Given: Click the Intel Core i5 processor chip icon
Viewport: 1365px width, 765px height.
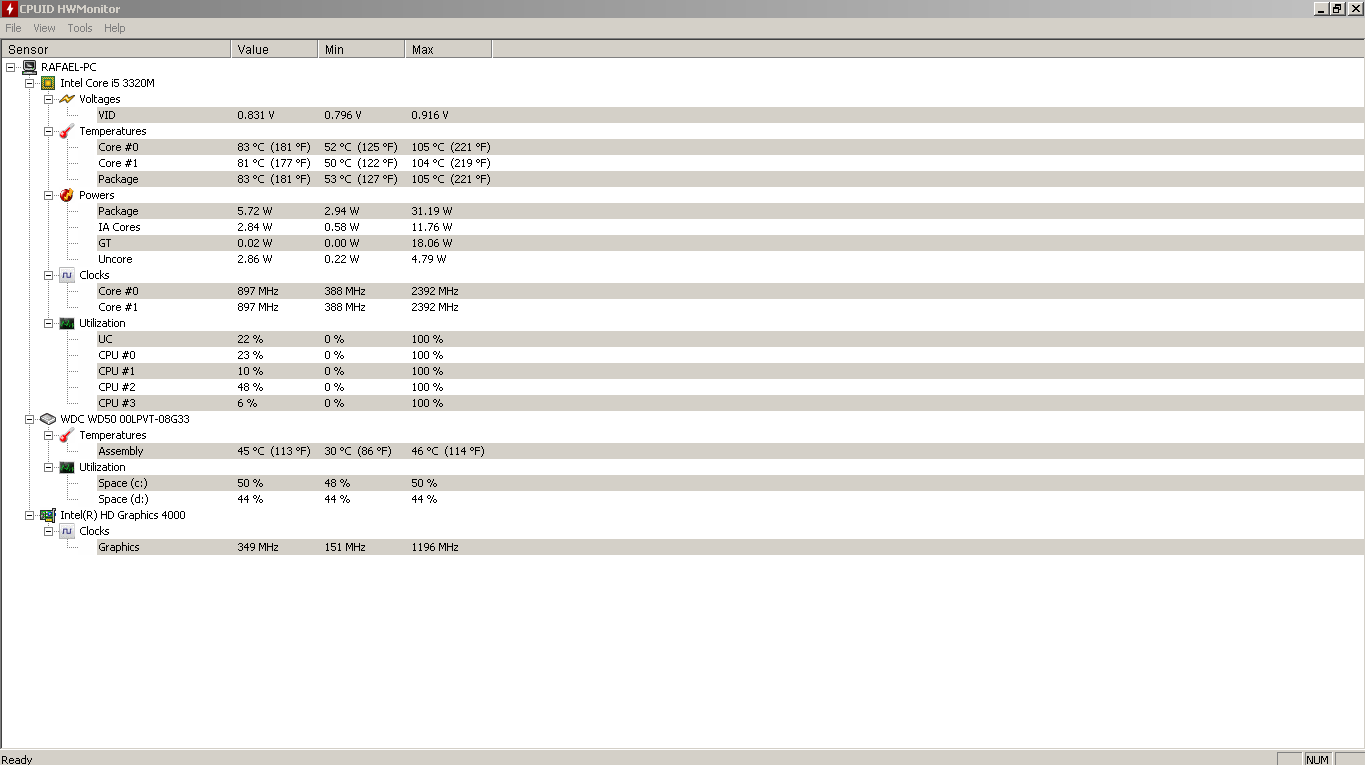Looking at the screenshot, I should 48,83.
